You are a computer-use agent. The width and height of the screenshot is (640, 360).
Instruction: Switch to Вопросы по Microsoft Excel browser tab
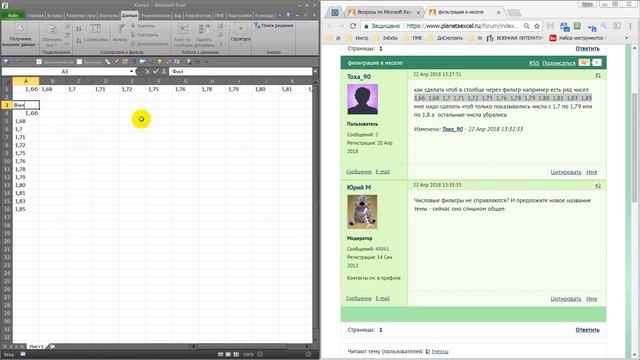click(x=384, y=12)
